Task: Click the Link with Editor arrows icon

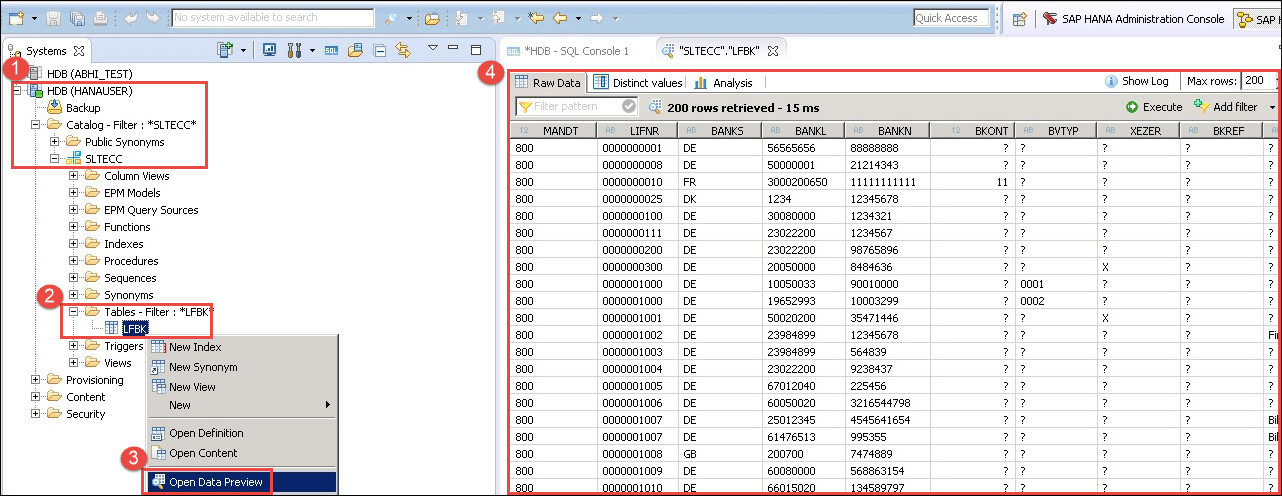Action: [x=403, y=50]
